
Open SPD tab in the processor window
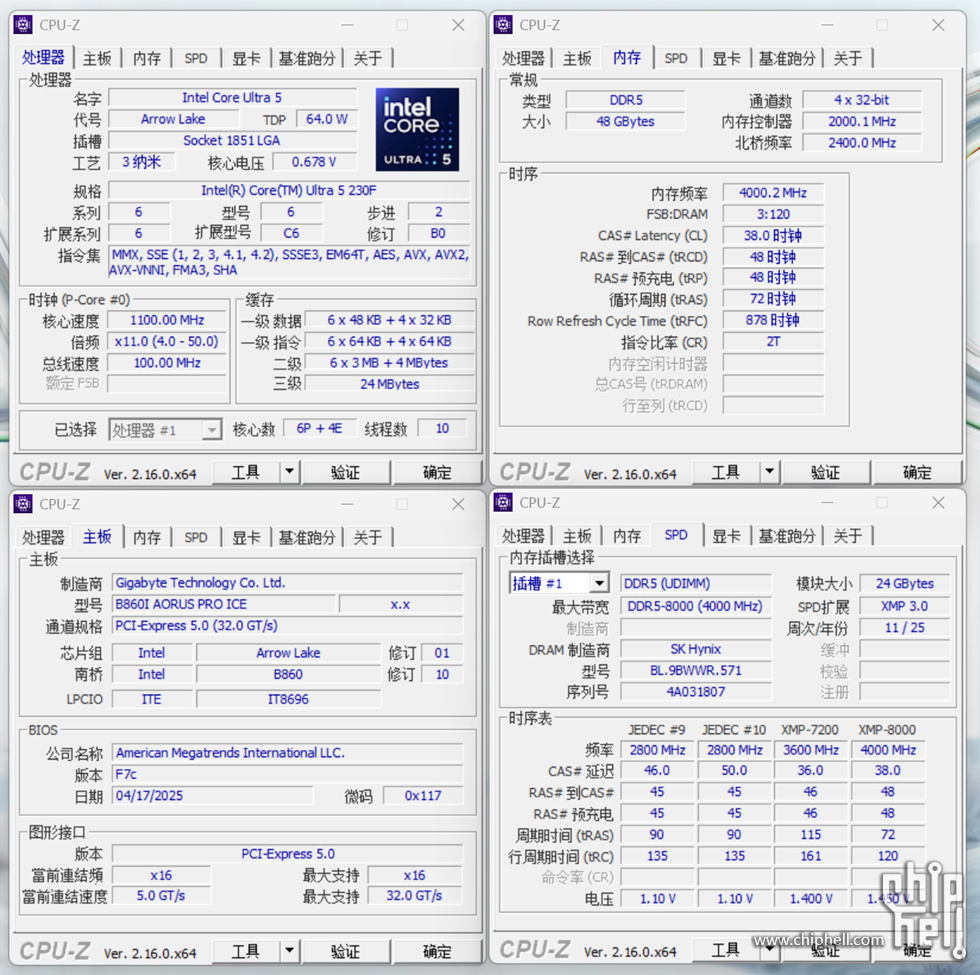point(196,59)
